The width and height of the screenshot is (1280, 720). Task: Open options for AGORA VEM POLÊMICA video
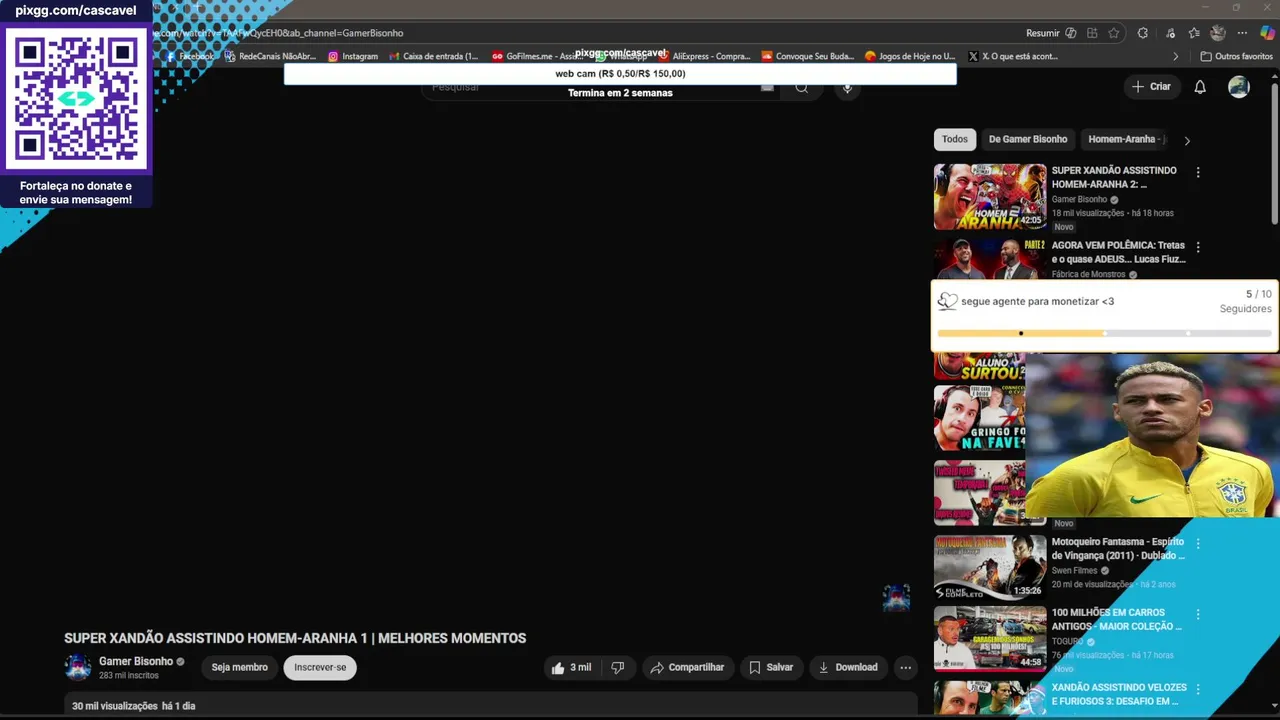click(x=1198, y=247)
